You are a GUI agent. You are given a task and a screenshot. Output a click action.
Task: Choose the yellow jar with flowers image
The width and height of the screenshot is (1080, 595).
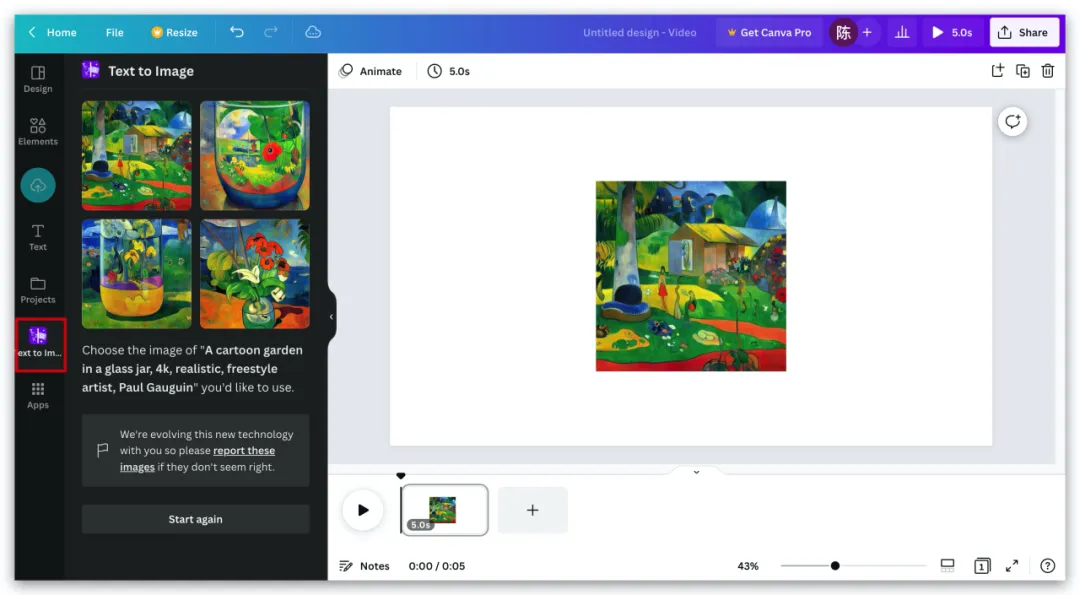136,273
